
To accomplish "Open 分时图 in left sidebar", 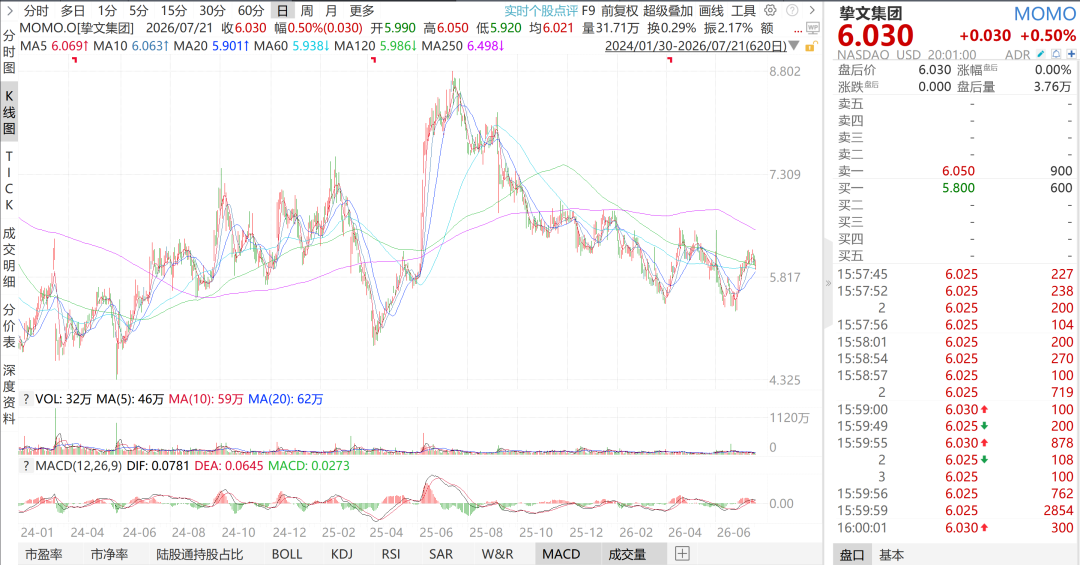I will 9,50.
